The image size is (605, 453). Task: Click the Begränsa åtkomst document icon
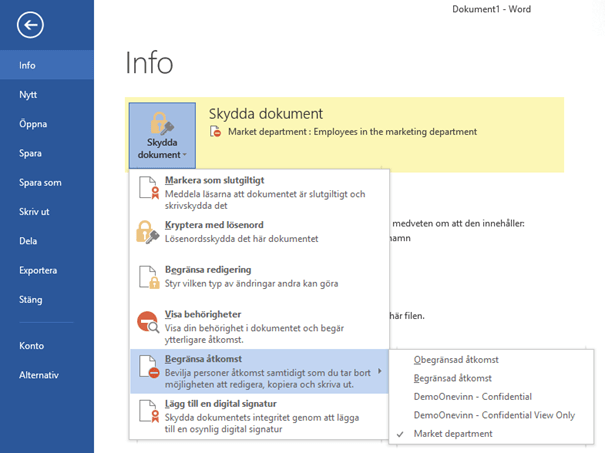tap(147, 365)
